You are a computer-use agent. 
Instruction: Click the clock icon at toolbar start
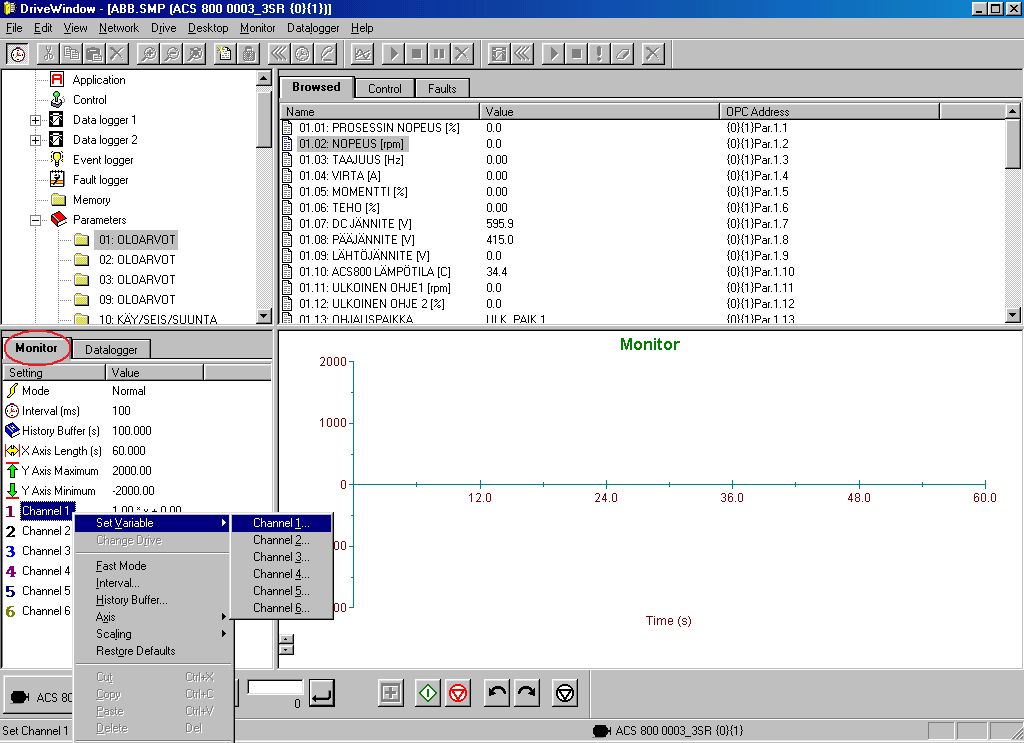coord(18,54)
